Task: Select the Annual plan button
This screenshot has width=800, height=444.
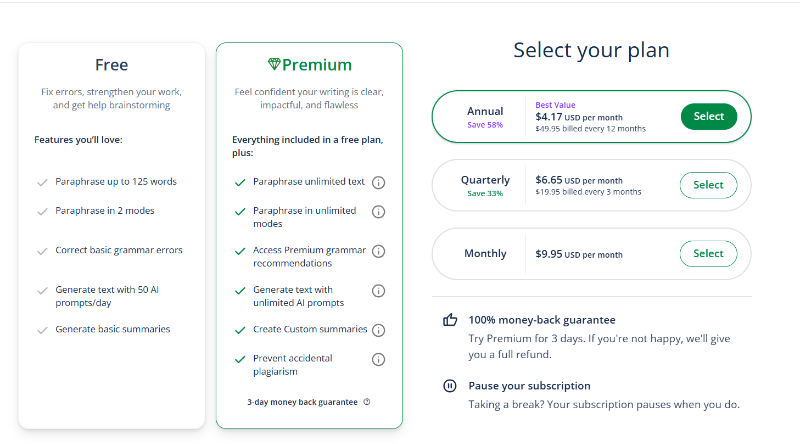Action: pyautogui.click(x=708, y=117)
